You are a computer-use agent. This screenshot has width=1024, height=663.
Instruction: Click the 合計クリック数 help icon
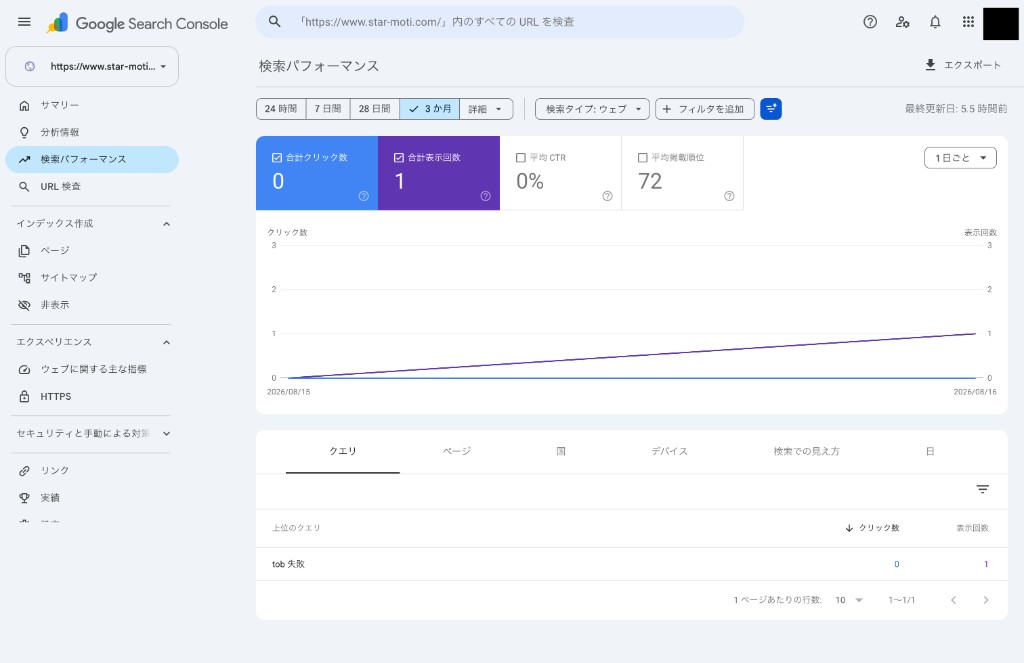(364, 196)
